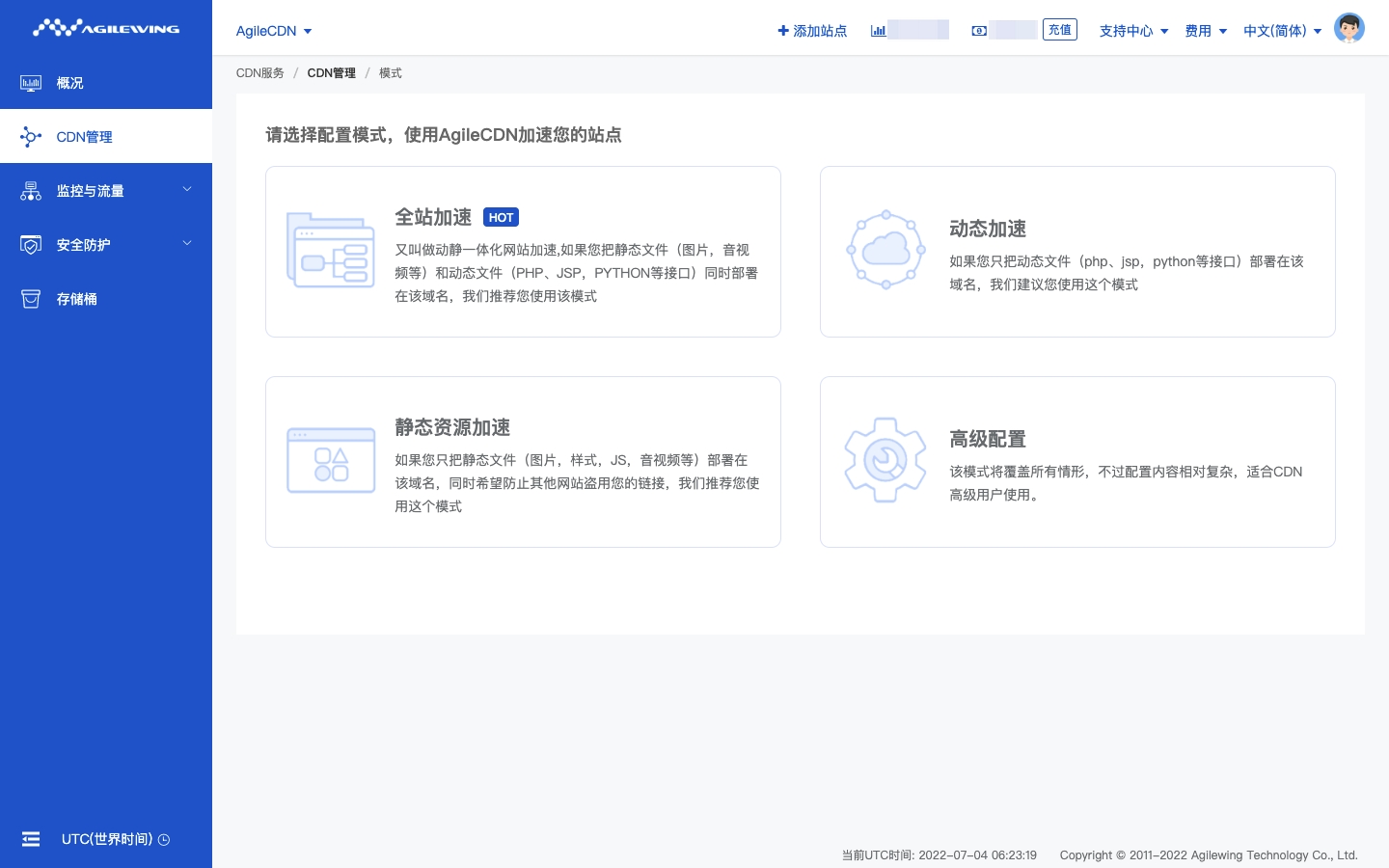
Task: Click the cloud icon for 动态加速
Action: [885, 250]
